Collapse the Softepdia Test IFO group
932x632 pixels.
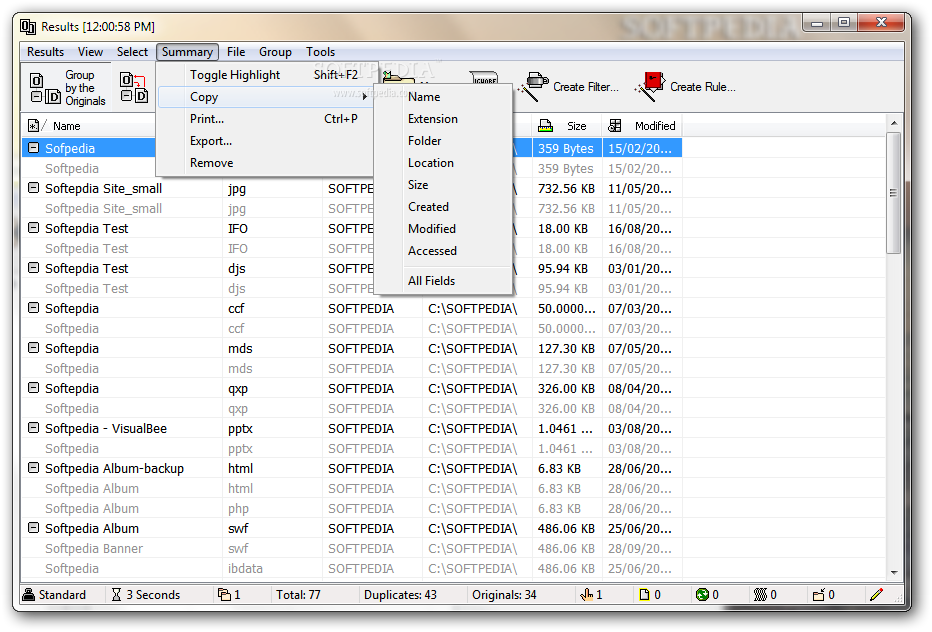[x=34, y=228]
